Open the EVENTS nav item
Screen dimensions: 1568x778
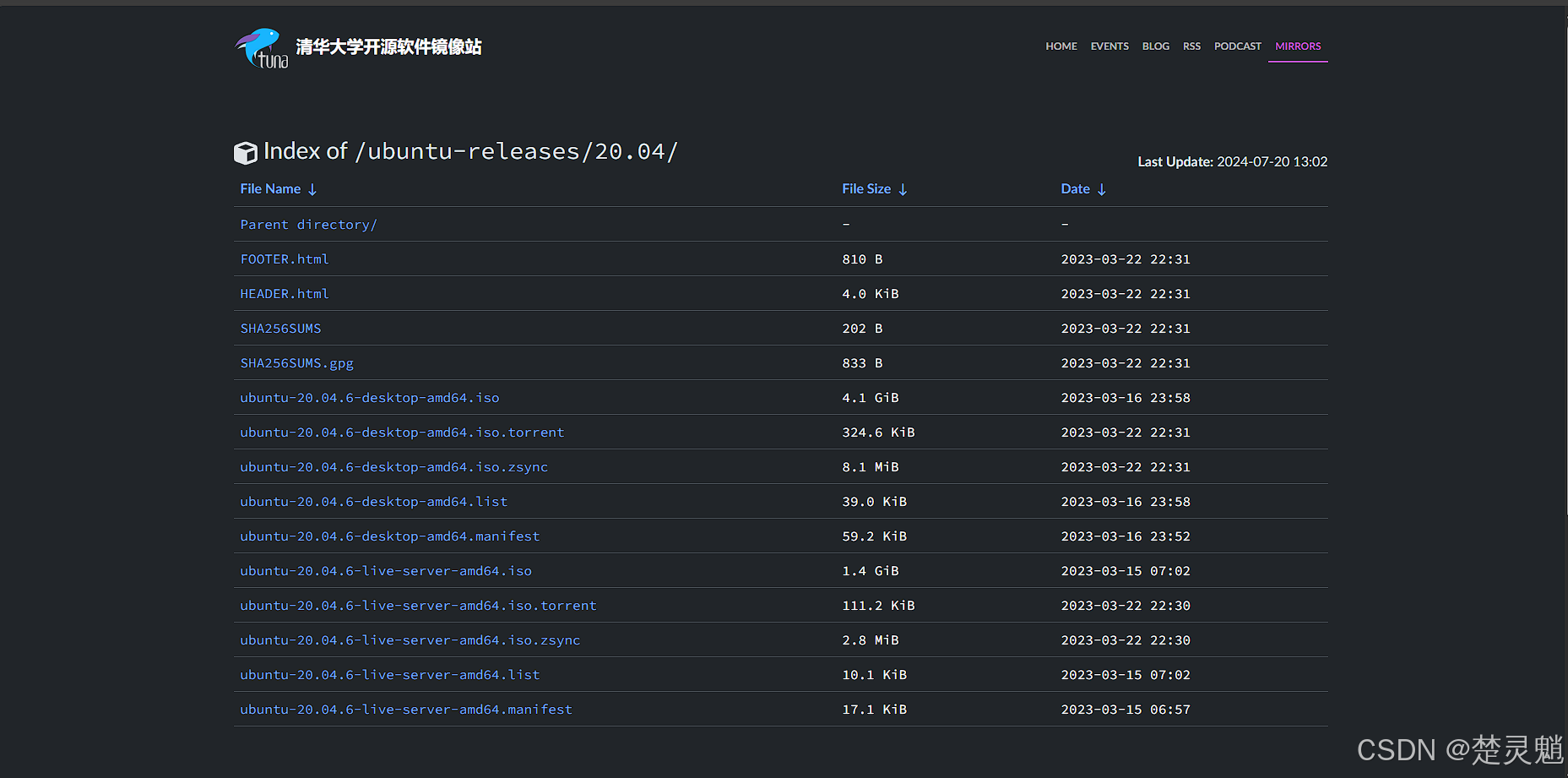(x=1110, y=46)
